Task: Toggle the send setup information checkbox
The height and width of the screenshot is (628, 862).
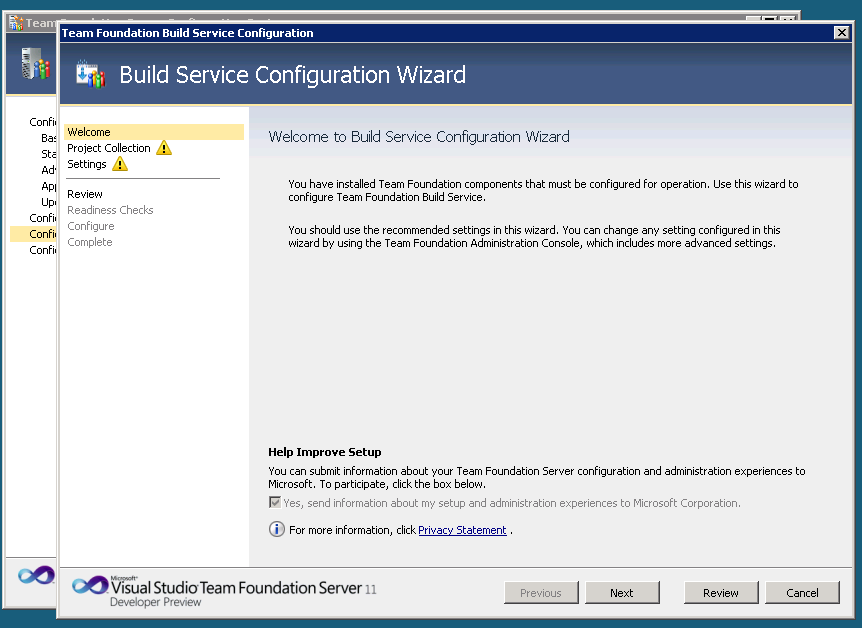Action: click(x=275, y=503)
